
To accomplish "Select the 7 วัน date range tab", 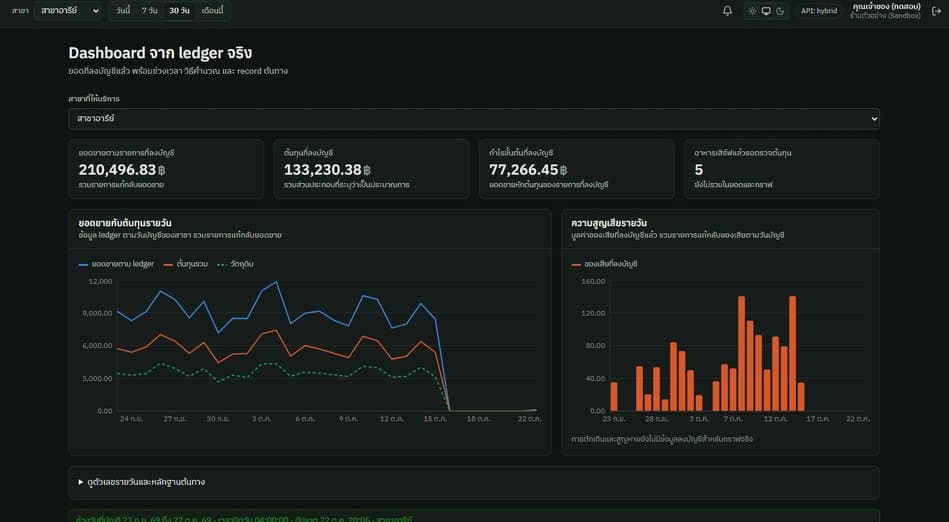I will pyautogui.click(x=149, y=11).
